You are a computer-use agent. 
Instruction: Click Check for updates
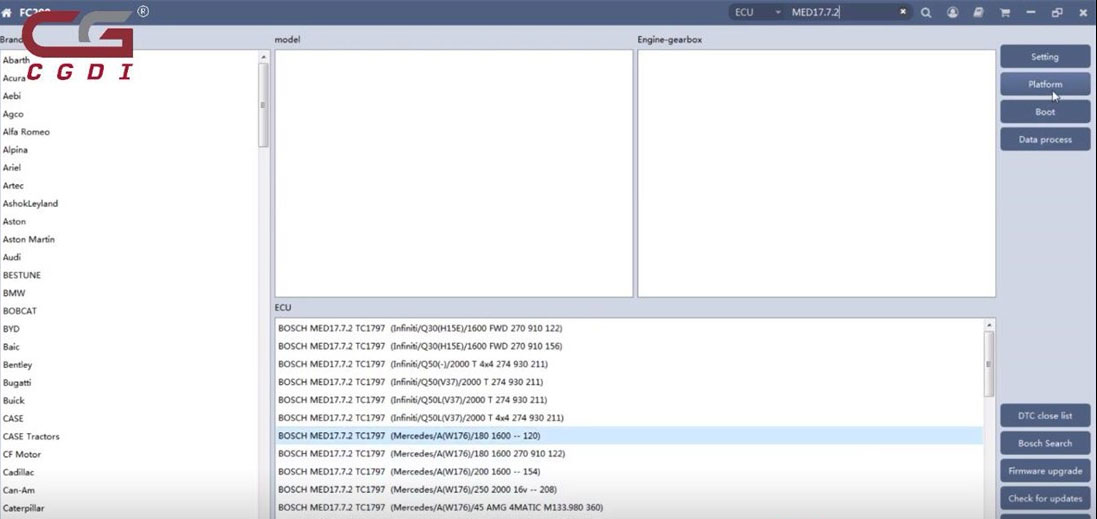point(1045,499)
